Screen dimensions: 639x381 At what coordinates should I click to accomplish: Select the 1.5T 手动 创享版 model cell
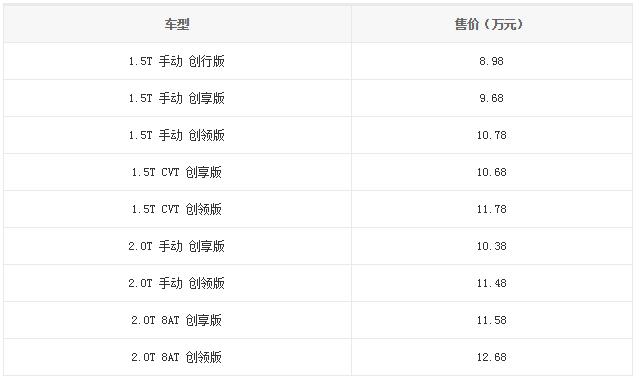(x=177, y=98)
